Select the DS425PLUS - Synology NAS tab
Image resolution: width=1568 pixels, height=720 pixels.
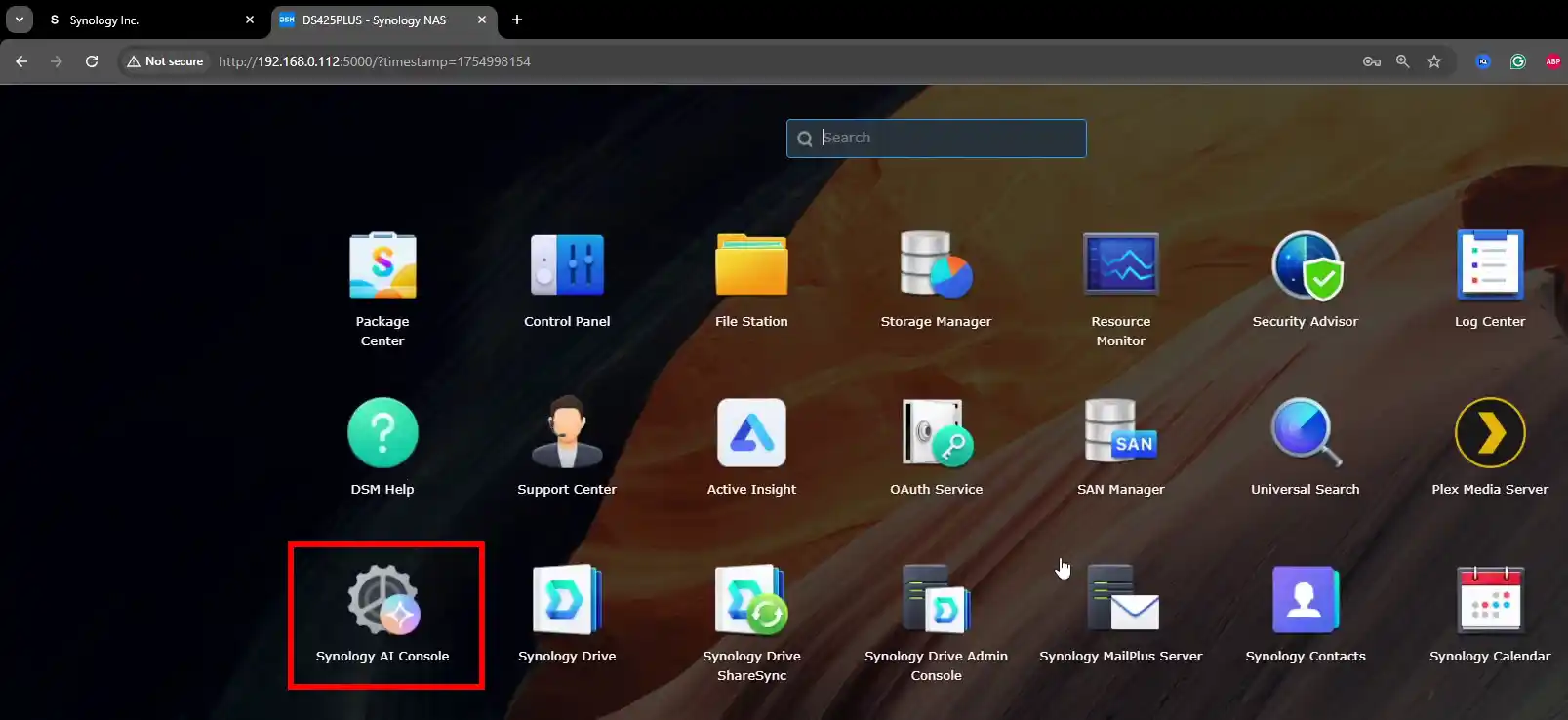[383, 20]
